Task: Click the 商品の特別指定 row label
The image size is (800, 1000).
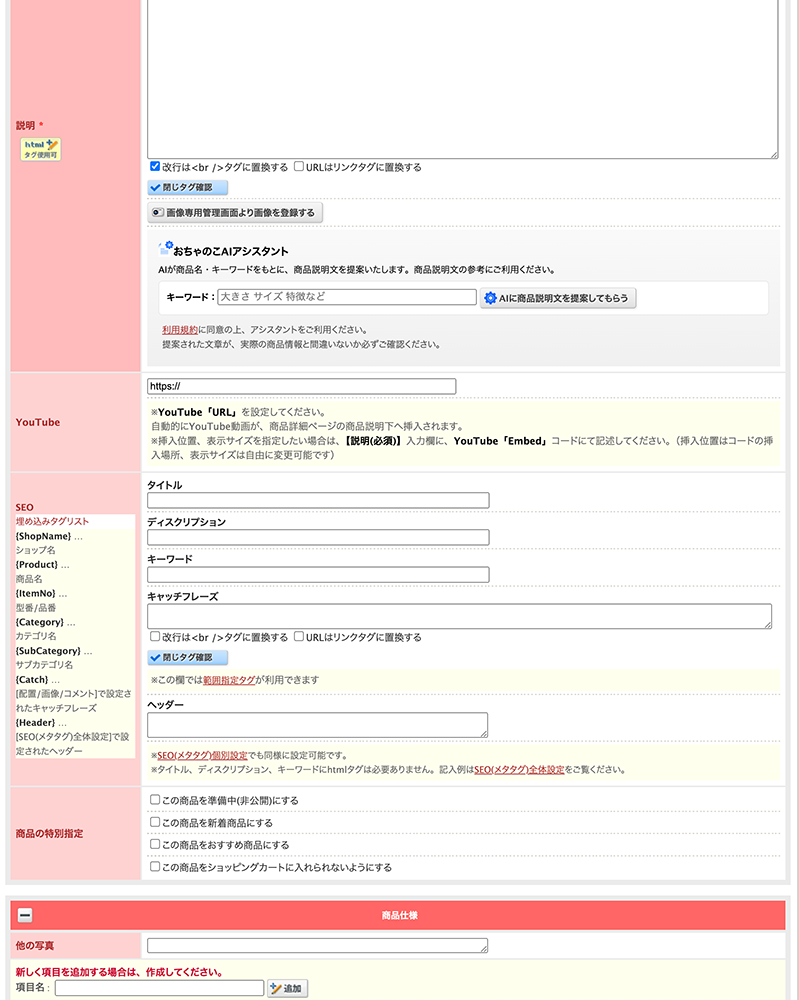Action: [x=50, y=834]
